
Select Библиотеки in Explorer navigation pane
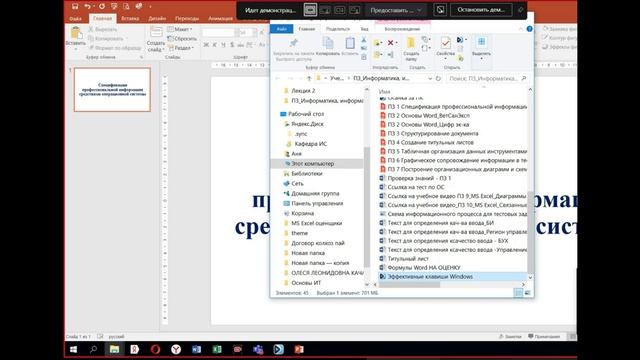(x=307, y=173)
